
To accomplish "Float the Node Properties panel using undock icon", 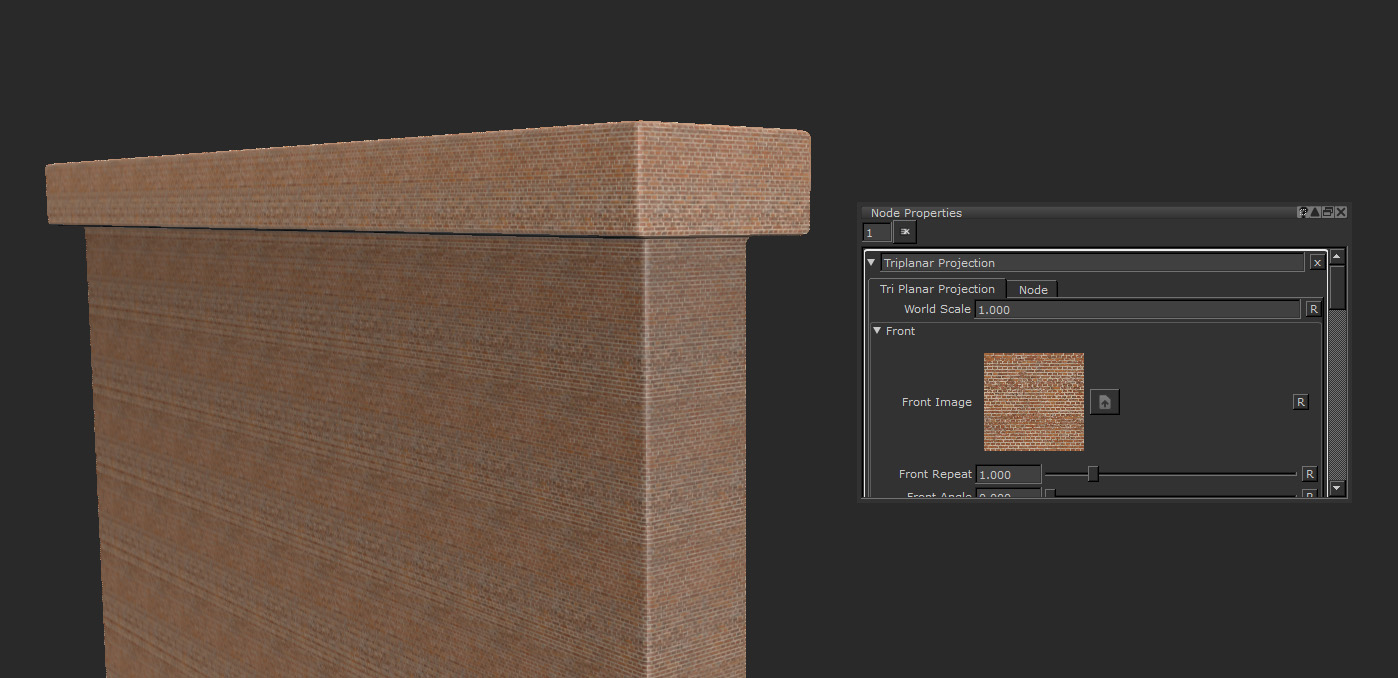I will pos(1328,212).
